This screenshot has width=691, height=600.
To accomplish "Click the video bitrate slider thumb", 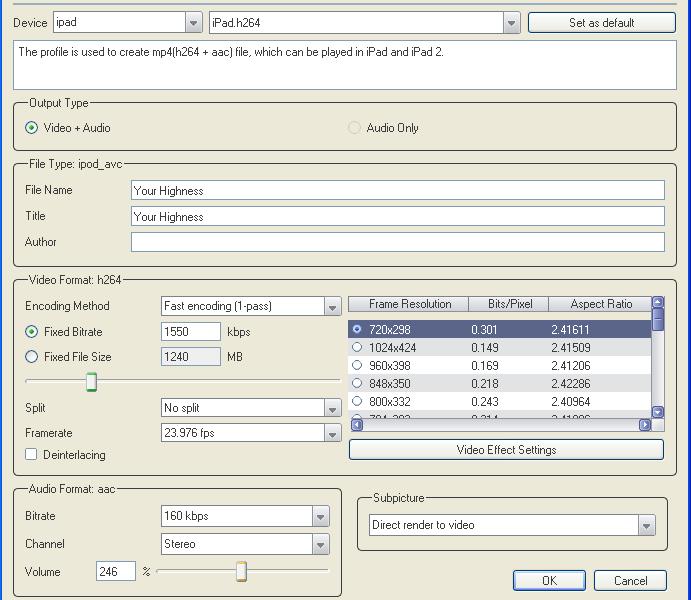I will click(91, 382).
